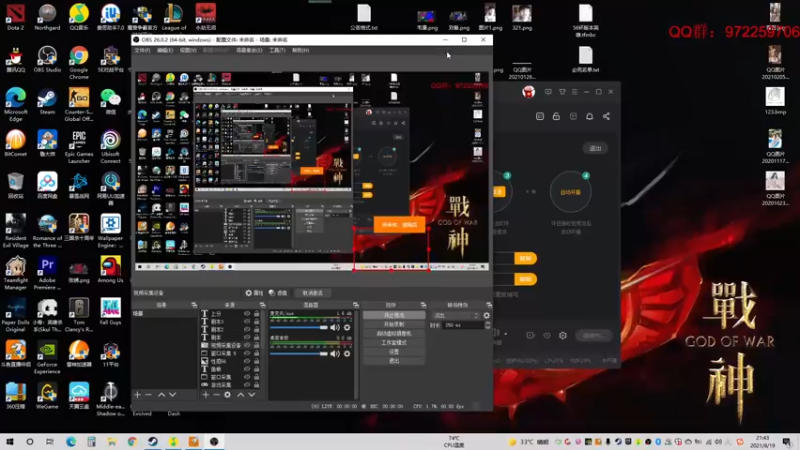Click the 开始录制 button
Screen dimensions: 800x450
tap(394, 324)
